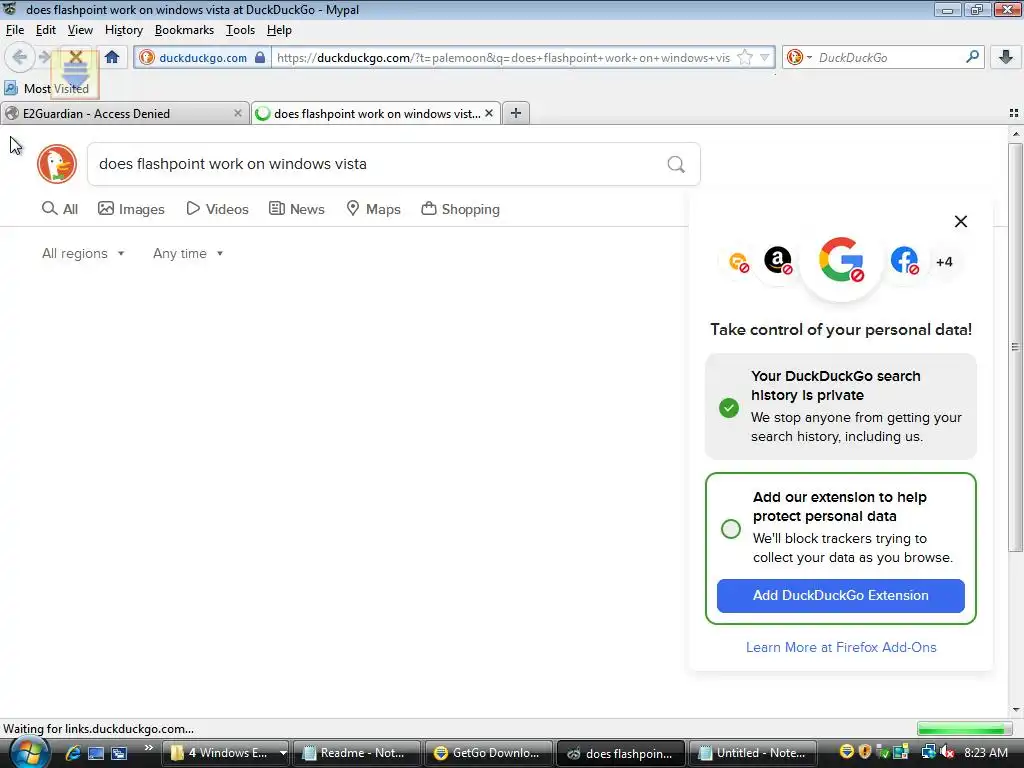Screen dimensions: 1024x768
Task: Select the All results tab
Action: coord(59,209)
